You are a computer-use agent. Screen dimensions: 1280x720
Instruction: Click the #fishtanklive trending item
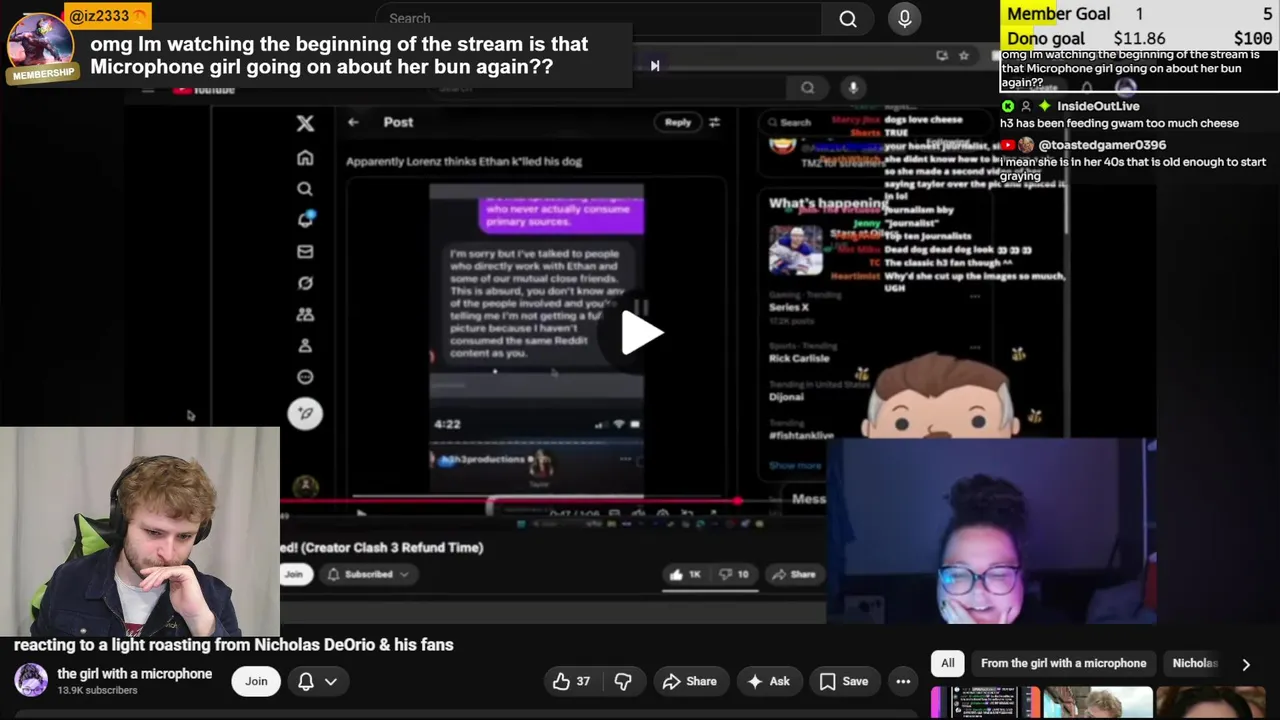[x=801, y=435]
